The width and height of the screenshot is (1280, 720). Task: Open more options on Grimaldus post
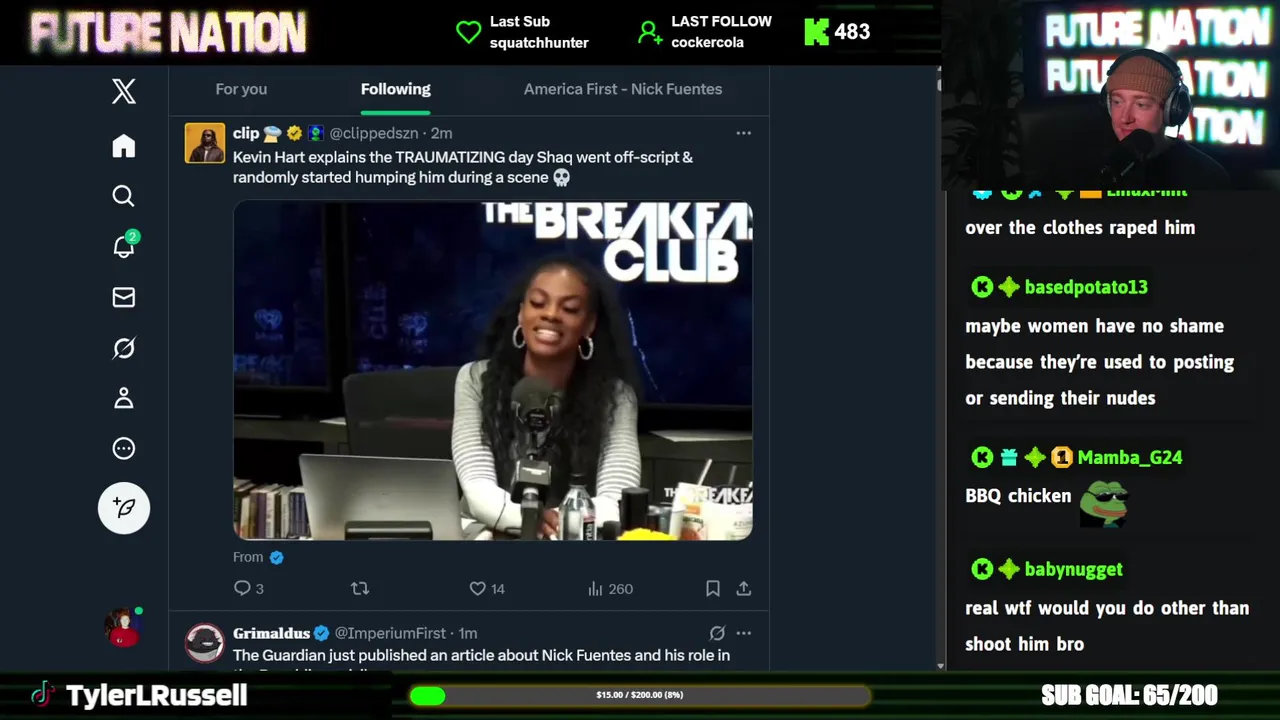[x=743, y=633]
